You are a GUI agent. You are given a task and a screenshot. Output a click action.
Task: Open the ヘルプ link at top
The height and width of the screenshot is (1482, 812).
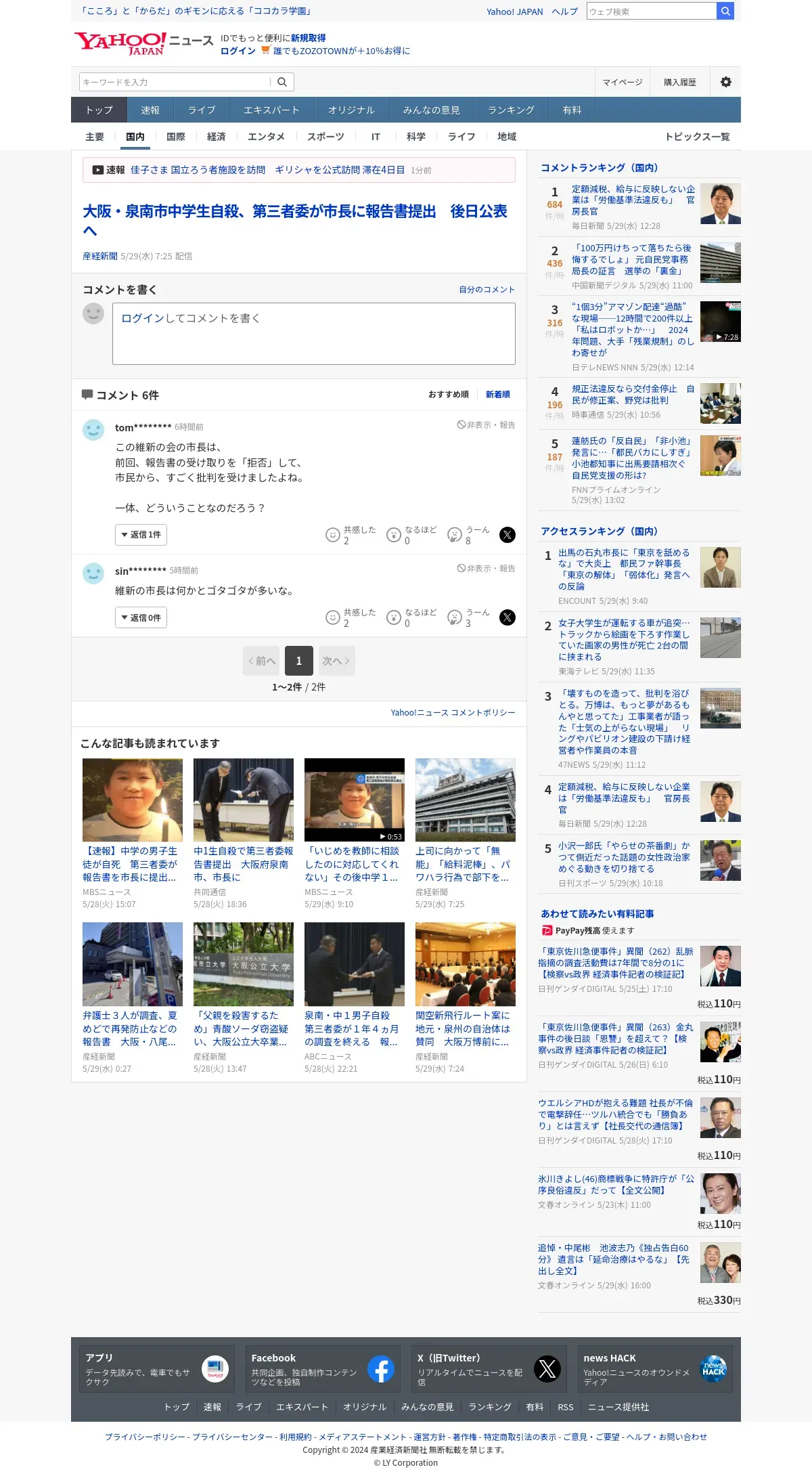click(565, 12)
